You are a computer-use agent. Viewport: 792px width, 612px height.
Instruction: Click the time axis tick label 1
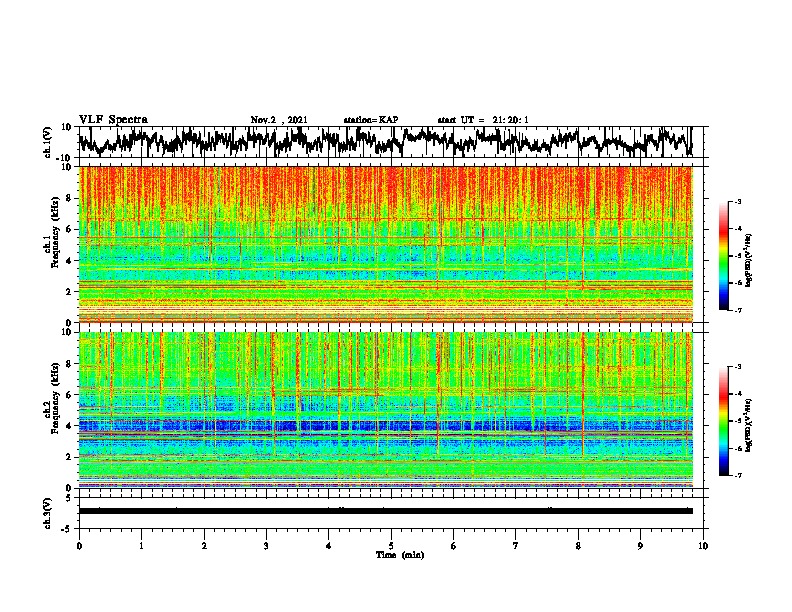click(x=141, y=546)
